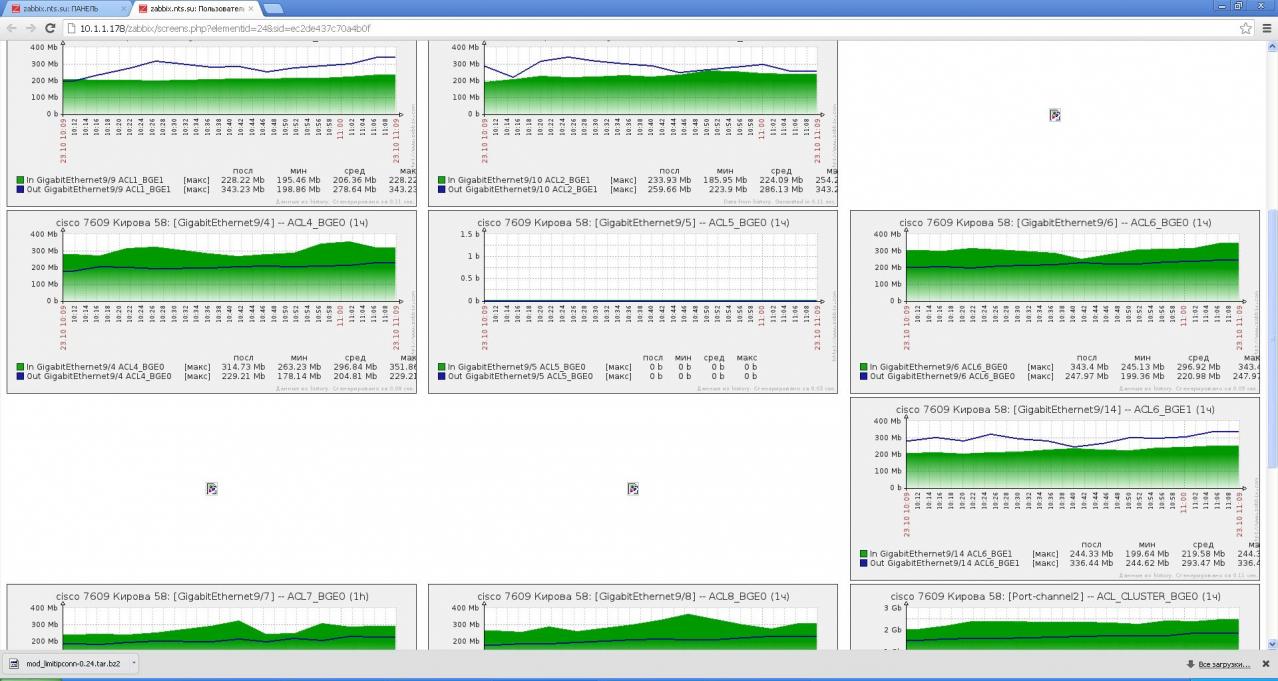Click broken image icon in middle empty cell
Screen dimensions: 1278x681
pos(633,488)
